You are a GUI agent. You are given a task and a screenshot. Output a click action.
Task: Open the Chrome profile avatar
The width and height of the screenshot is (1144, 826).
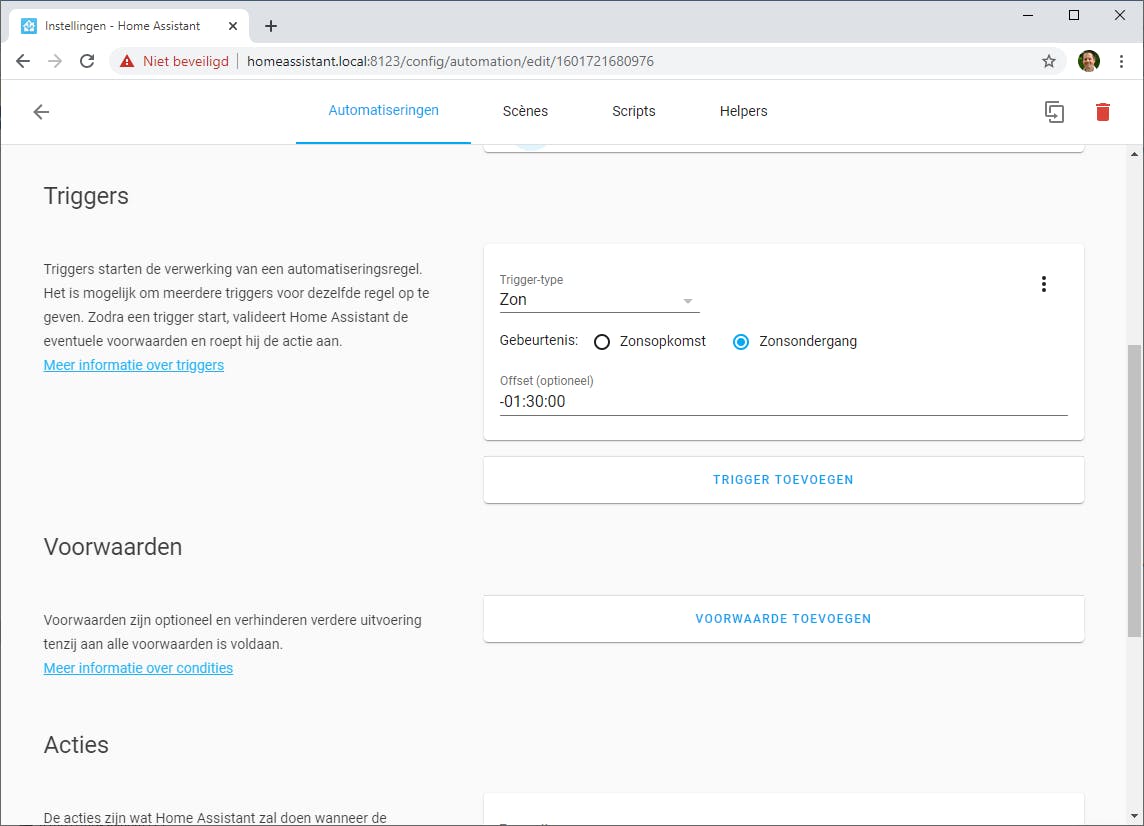tap(1089, 61)
